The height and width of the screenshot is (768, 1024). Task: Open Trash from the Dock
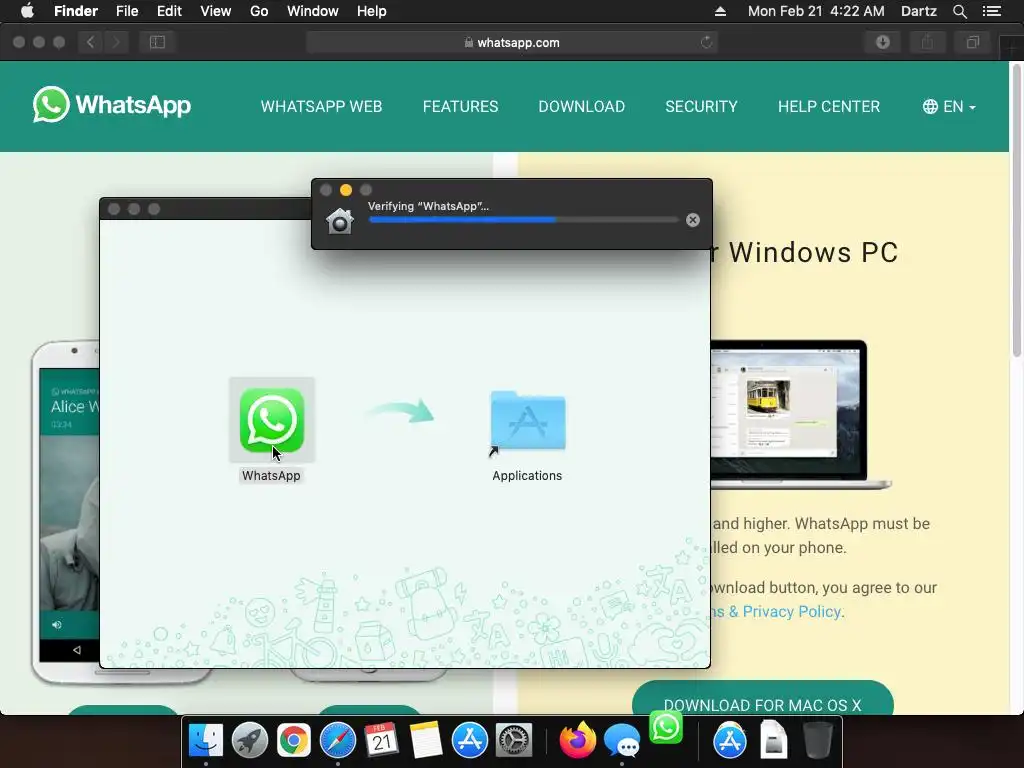(817, 741)
